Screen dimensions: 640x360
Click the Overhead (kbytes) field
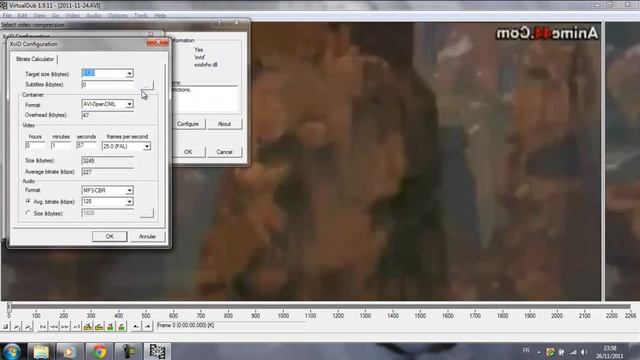click(108, 116)
